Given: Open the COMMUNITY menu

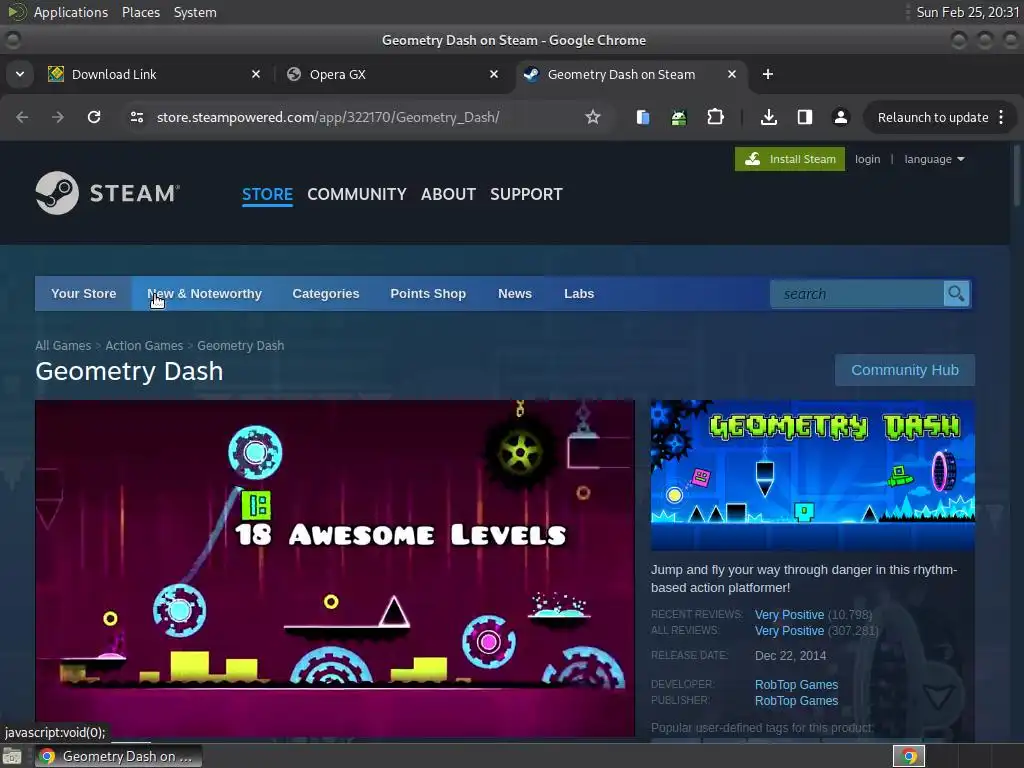Looking at the screenshot, I should [357, 194].
